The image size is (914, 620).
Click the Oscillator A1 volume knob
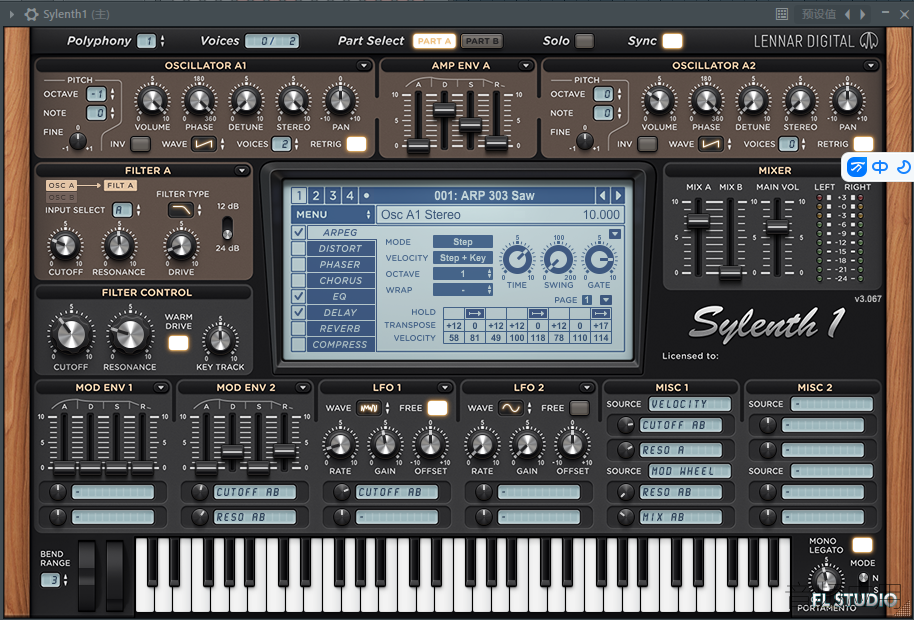tap(152, 101)
